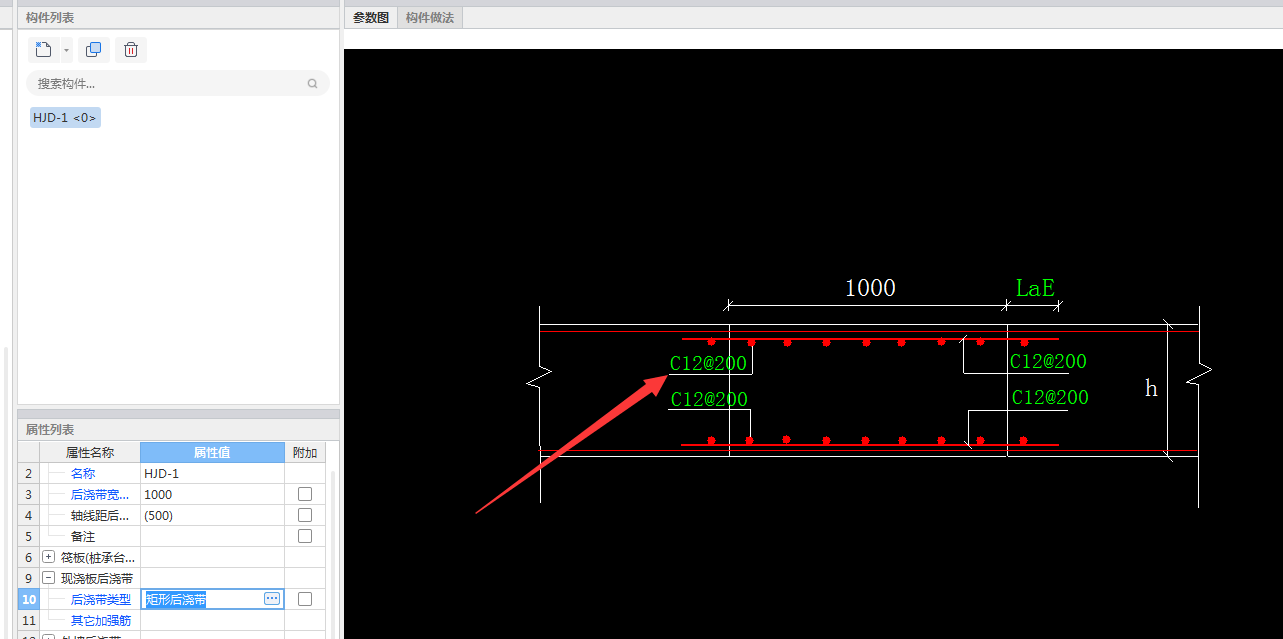Switch to the 参数图 tab
This screenshot has width=1283, height=639.
point(371,18)
